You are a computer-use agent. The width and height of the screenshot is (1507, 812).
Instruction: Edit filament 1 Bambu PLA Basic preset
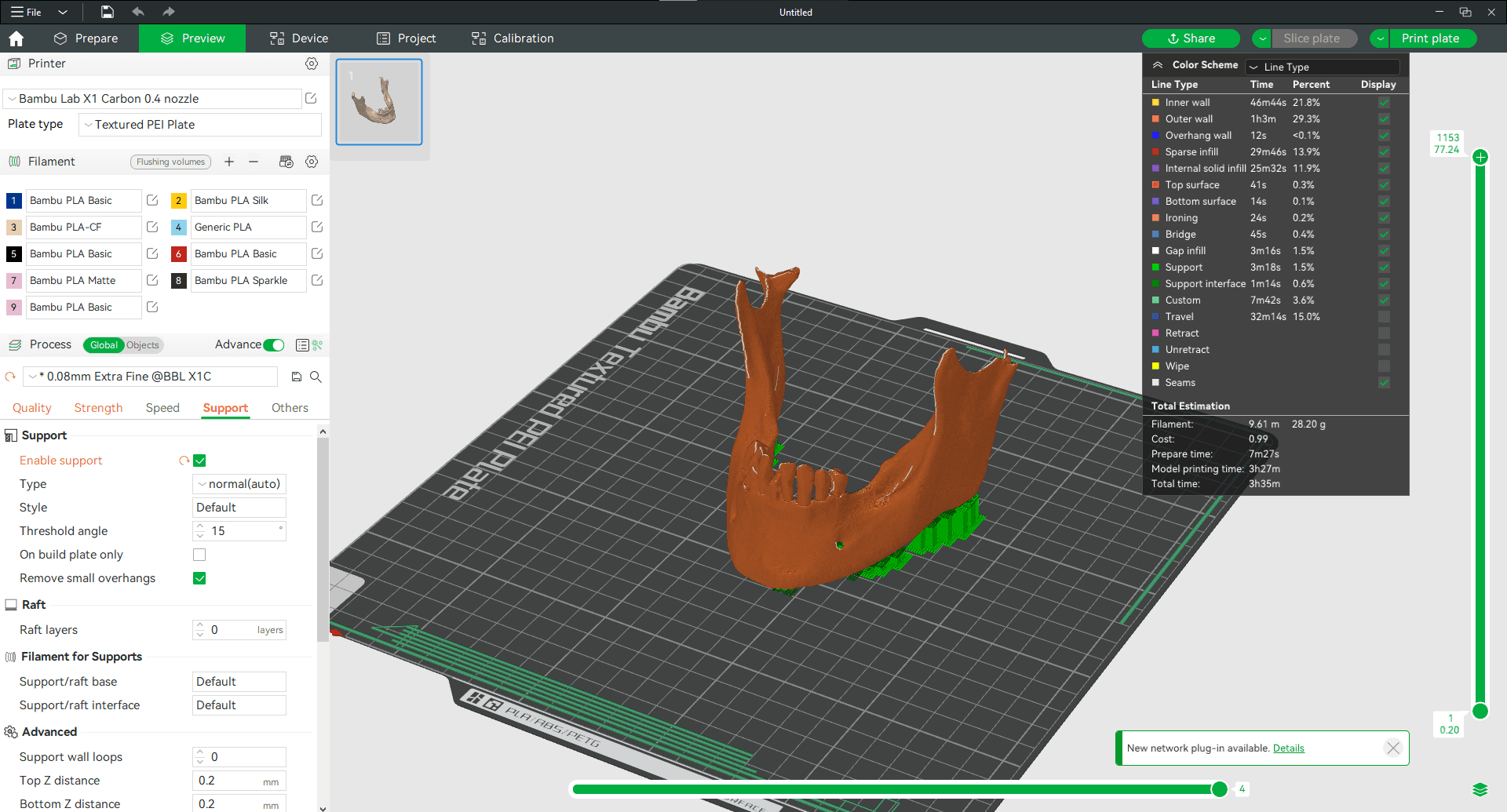pos(152,200)
